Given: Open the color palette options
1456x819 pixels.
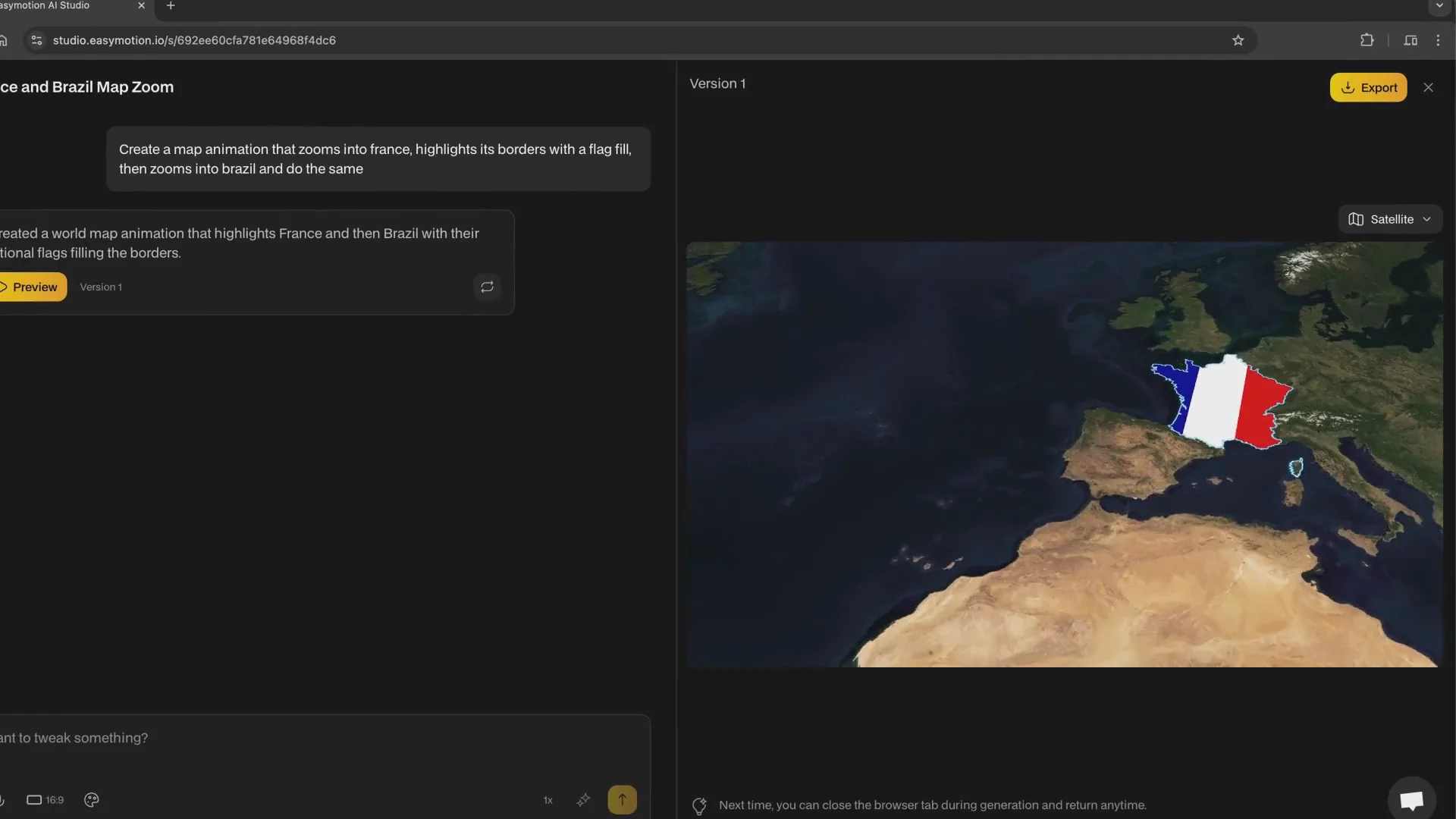Looking at the screenshot, I should [x=91, y=800].
